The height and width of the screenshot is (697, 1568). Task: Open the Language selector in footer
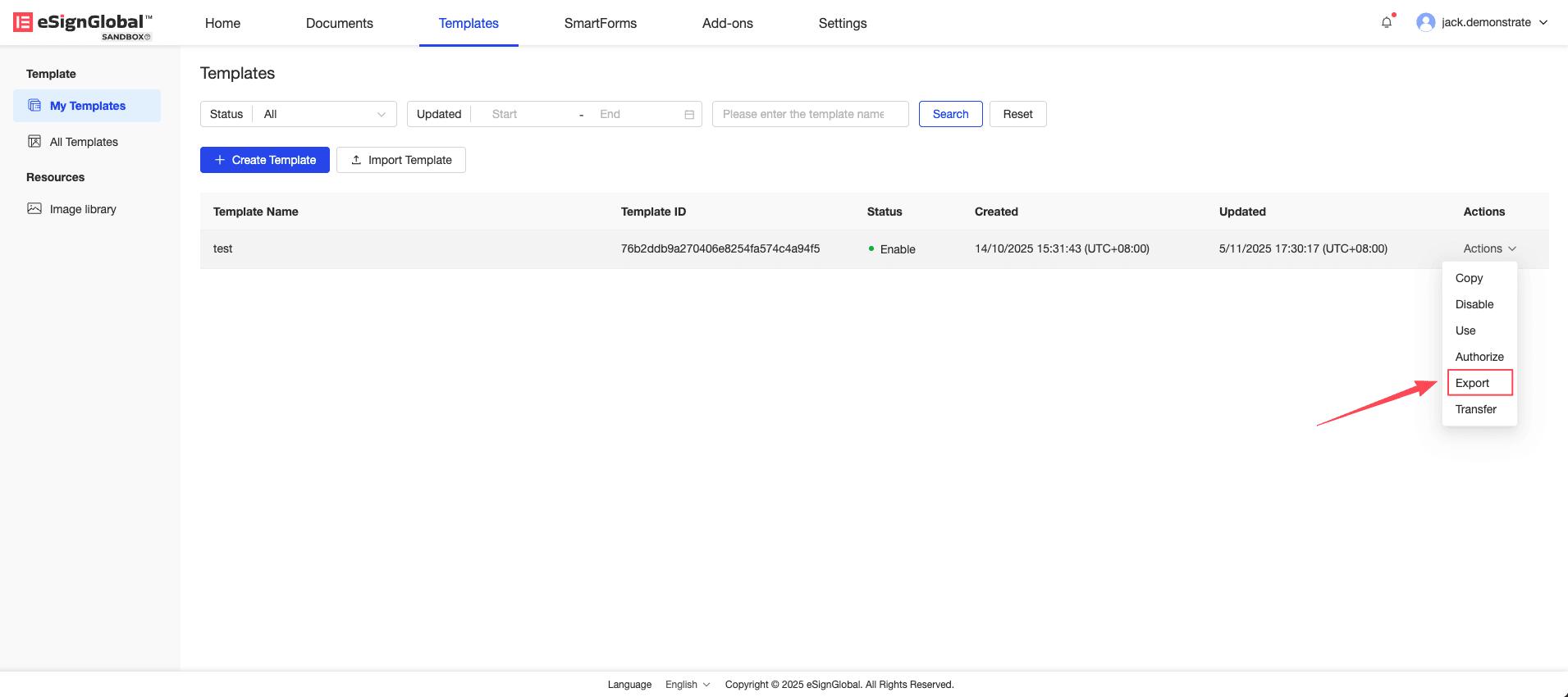point(688,685)
